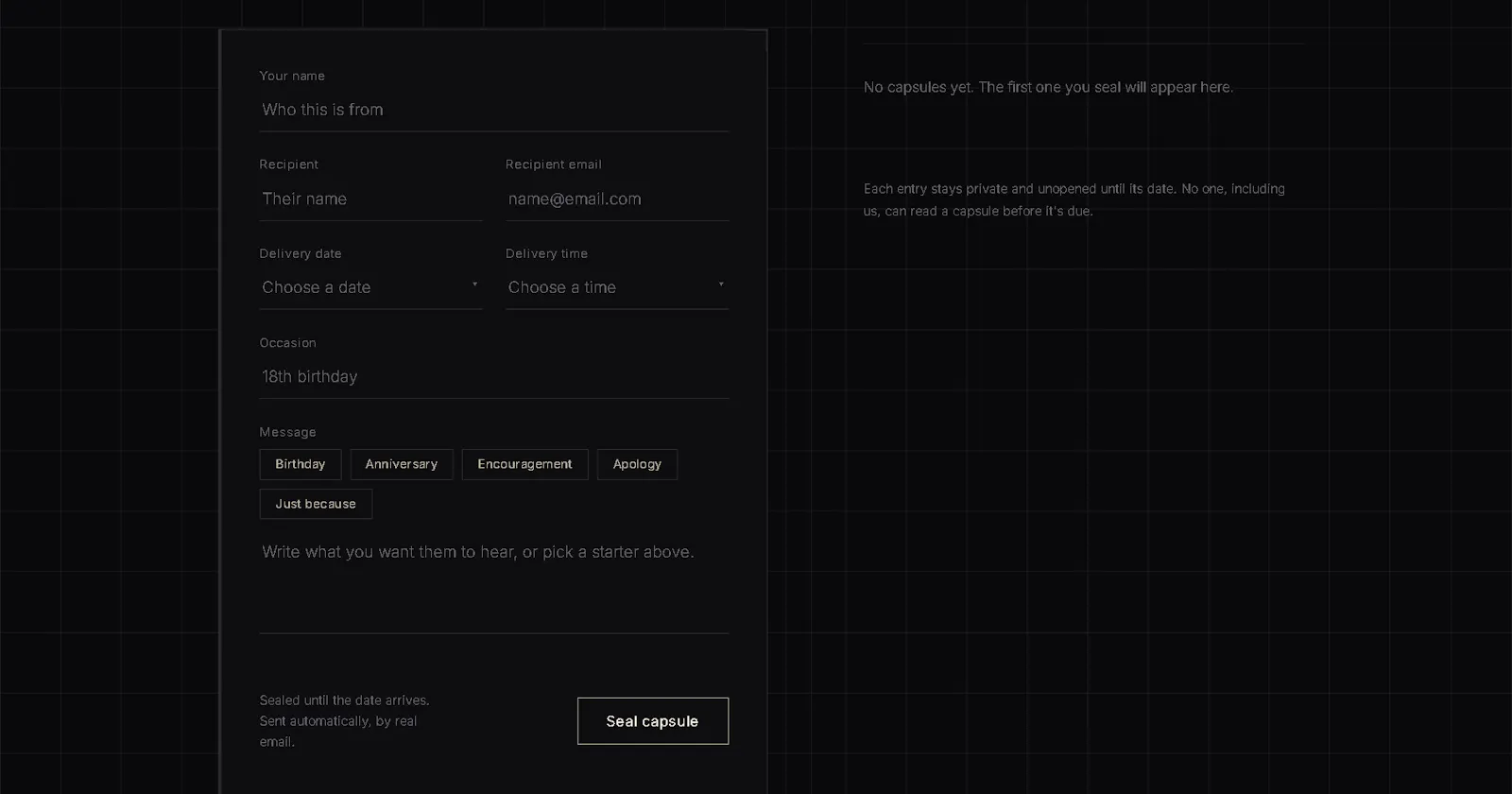Click the 'Each entry stays private' paragraph
This screenshot has height=794, width=1512.
coord(1074,199)
